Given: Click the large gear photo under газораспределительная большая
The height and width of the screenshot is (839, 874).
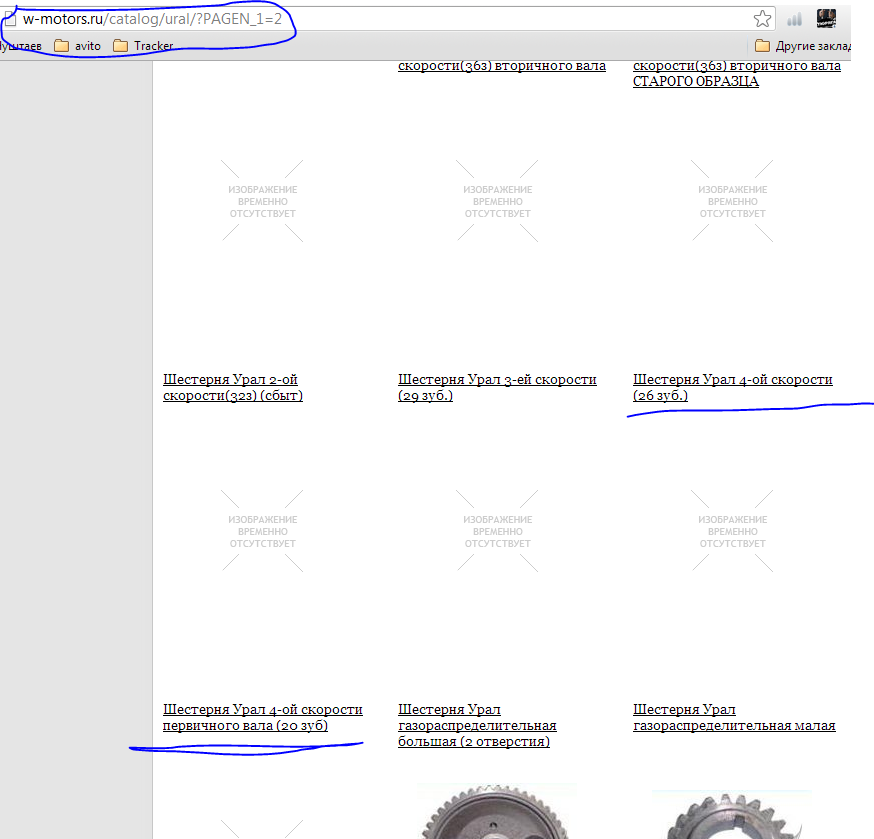Looking at the screenshot, I should [x=497, y=811].
